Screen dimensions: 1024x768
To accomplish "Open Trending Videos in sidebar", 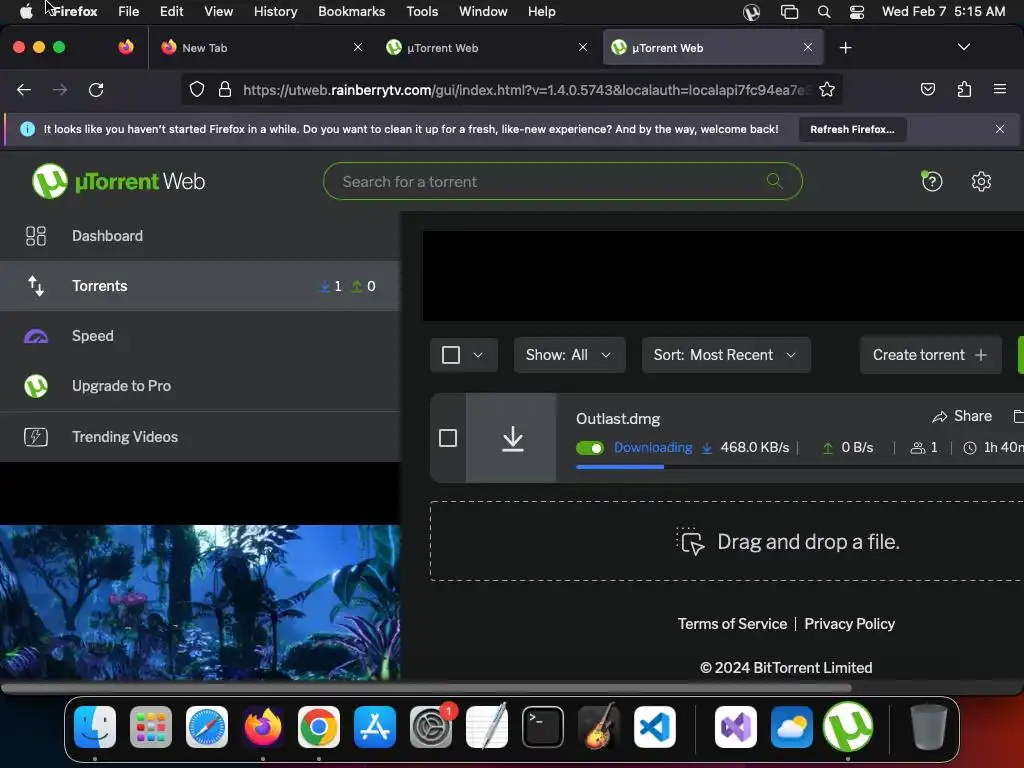I will pos(200,437).
